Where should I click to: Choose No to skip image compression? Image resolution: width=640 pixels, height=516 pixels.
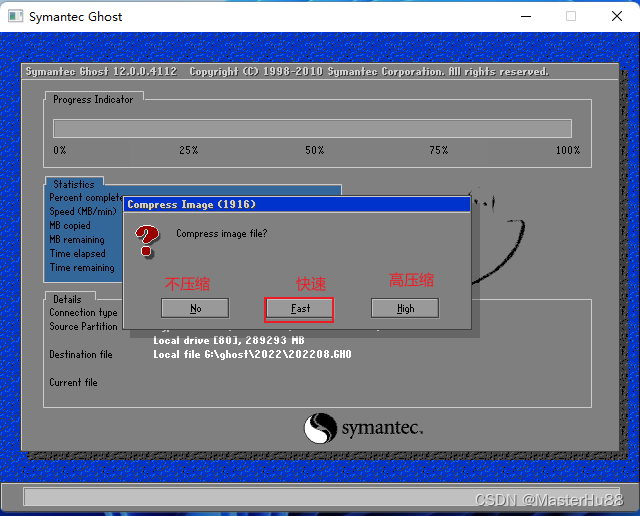[x=195, y=308]
